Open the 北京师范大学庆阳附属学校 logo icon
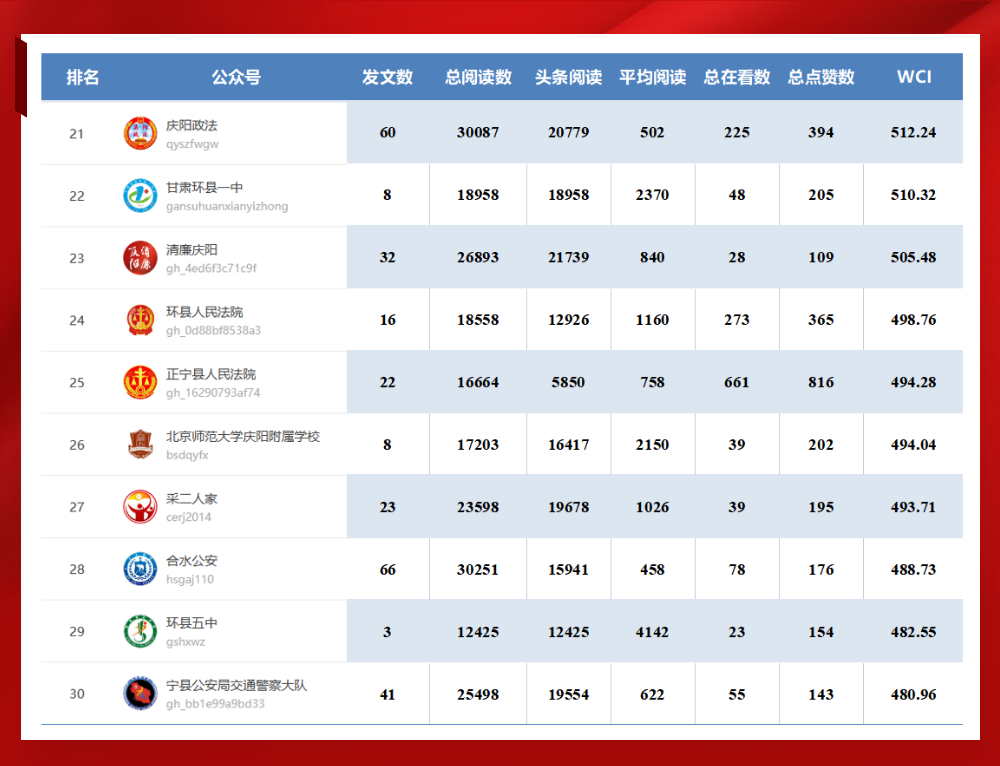 coord(140,444)
